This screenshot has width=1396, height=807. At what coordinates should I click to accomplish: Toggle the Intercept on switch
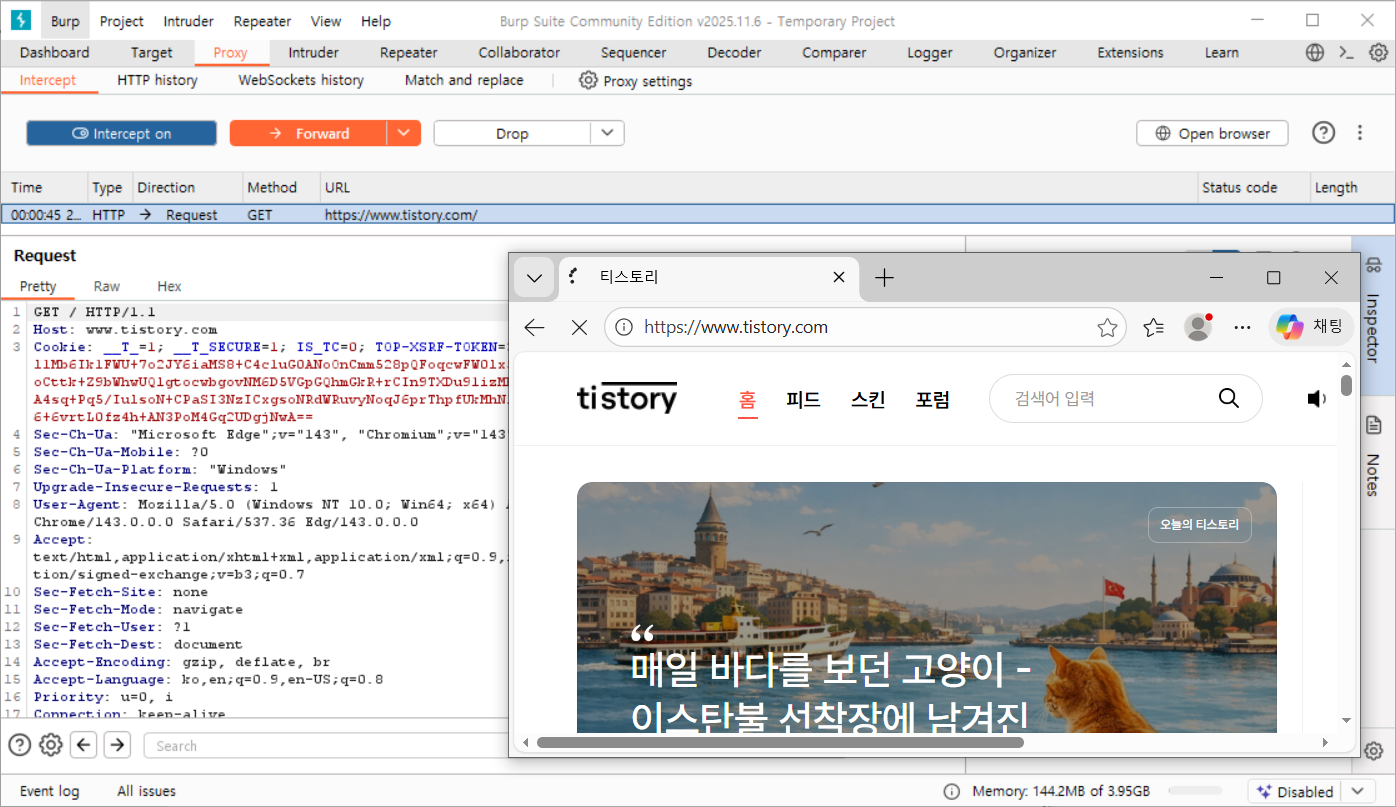121,133
